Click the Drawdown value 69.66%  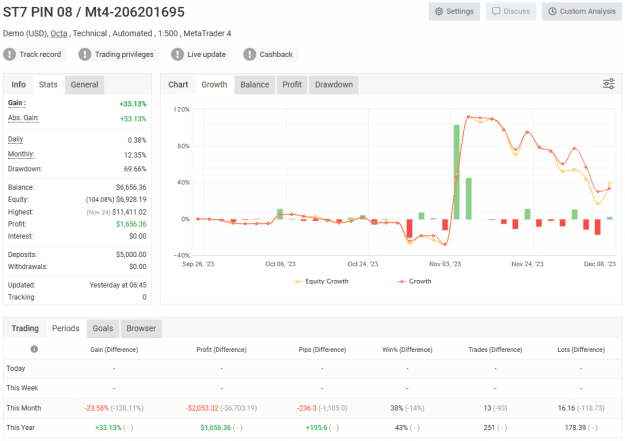tap(135, 169)
